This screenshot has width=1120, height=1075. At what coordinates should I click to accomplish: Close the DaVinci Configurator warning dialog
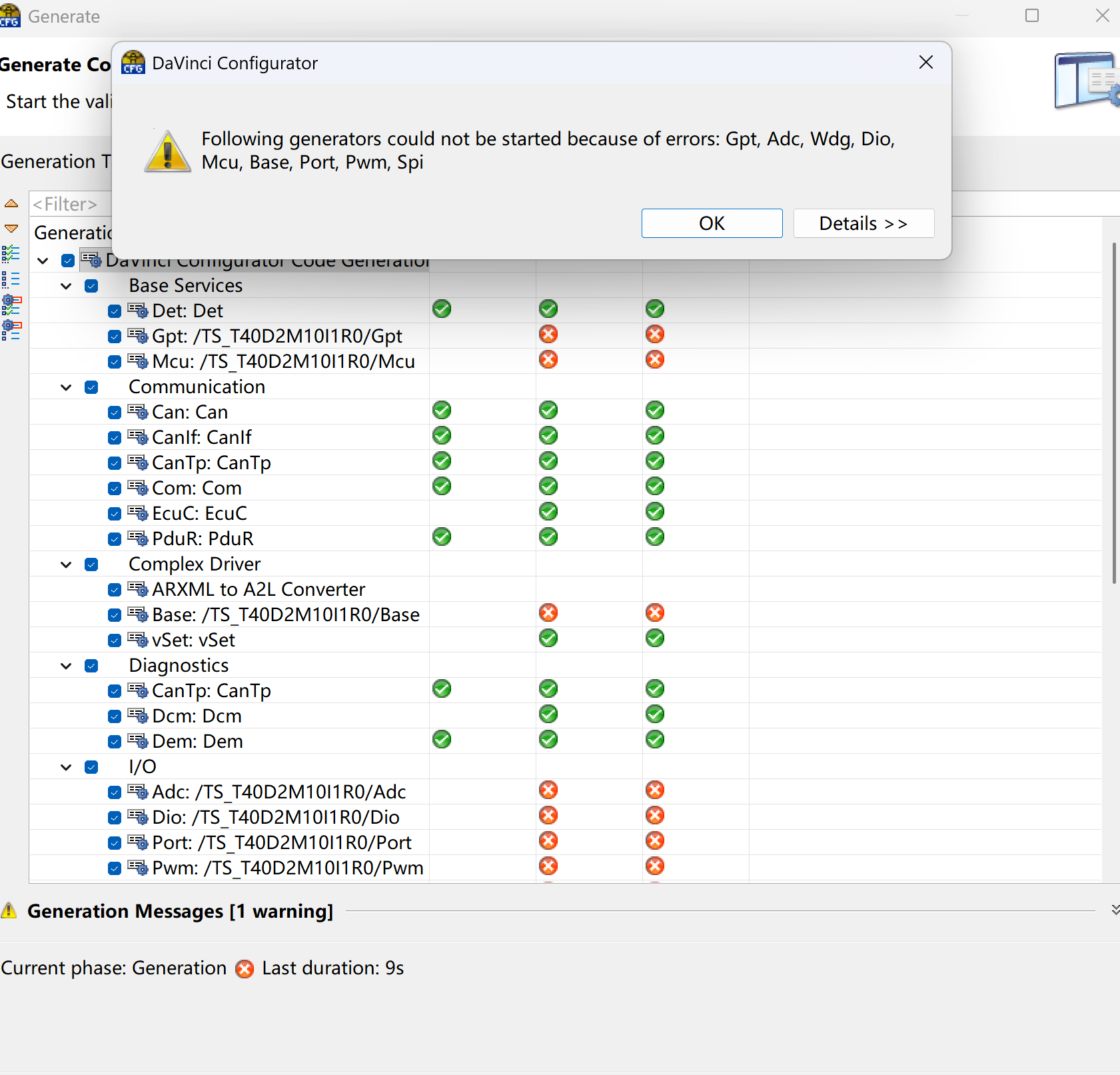[x=925, y=63]
